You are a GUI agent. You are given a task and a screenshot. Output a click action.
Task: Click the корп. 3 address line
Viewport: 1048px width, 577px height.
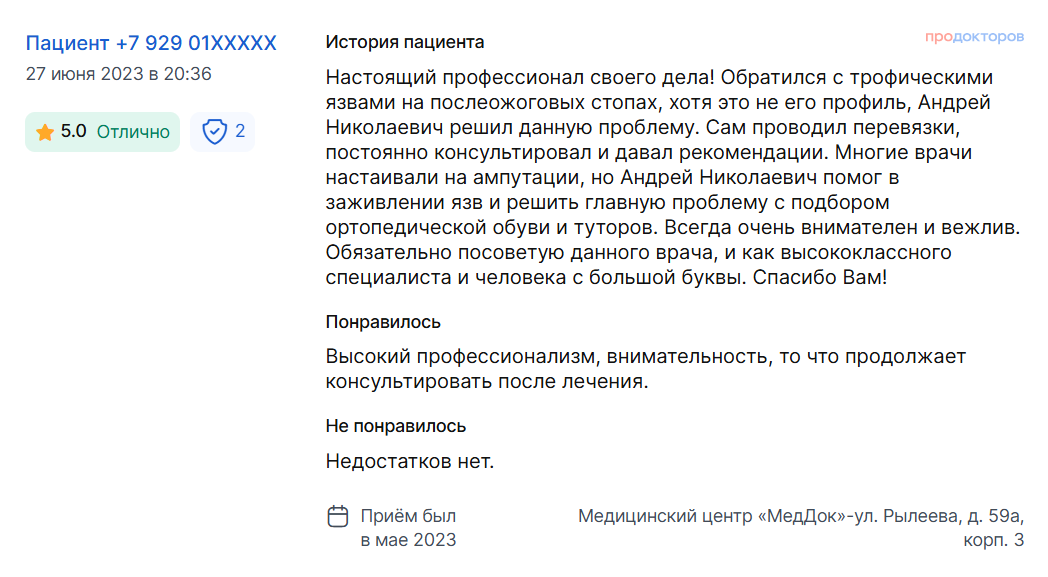pos(993,540)
